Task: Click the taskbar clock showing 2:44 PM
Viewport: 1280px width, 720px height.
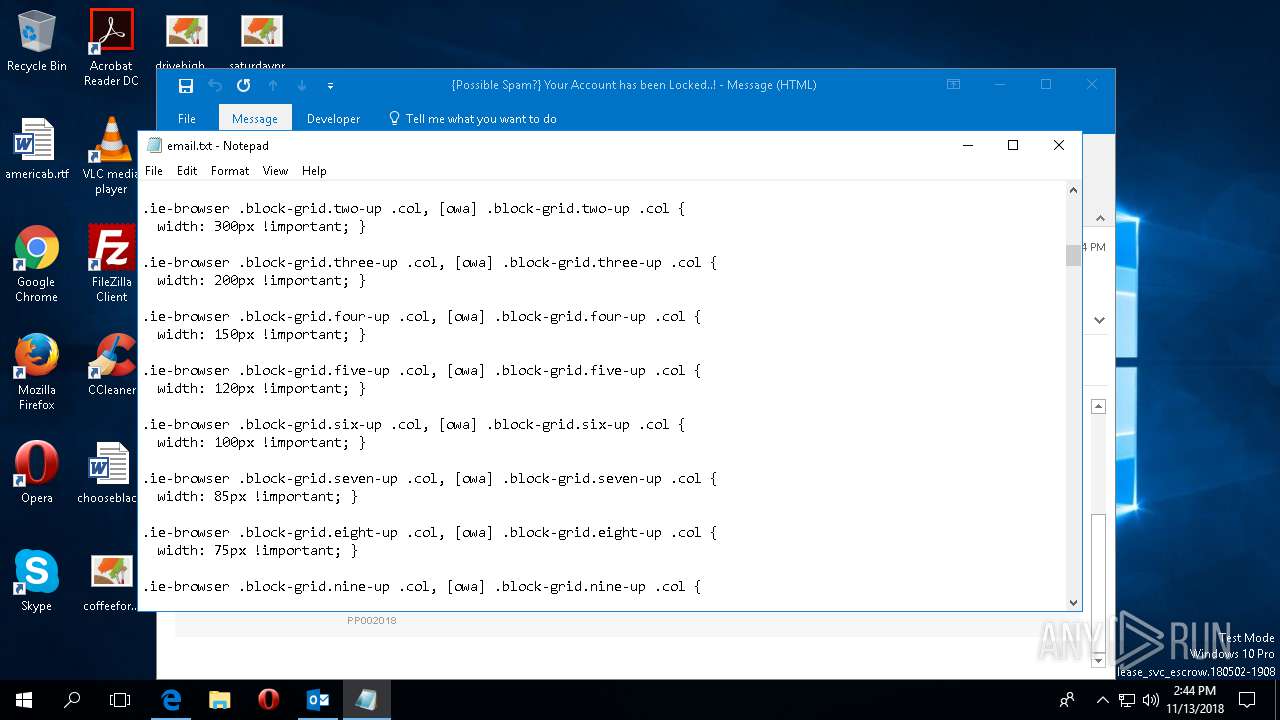Action: coord(1194,700)
